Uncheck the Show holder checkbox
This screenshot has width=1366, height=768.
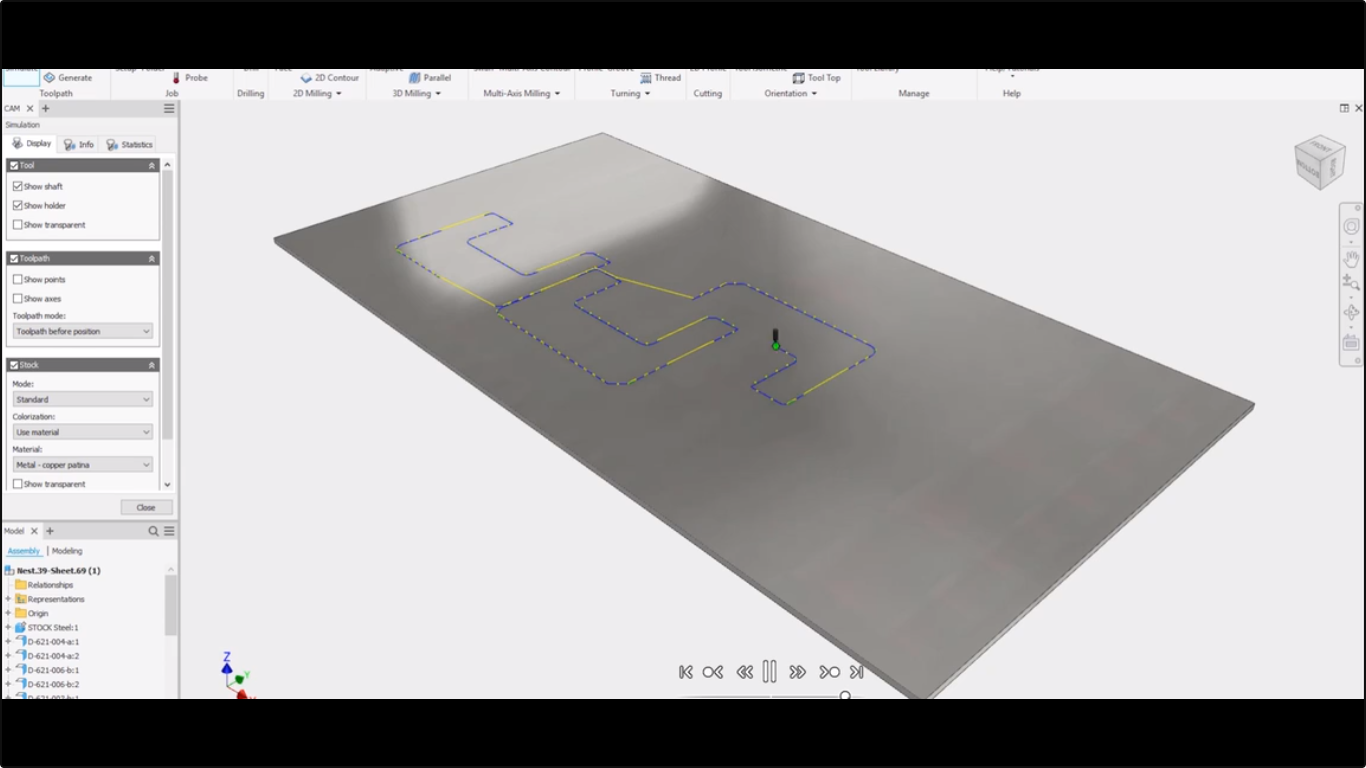pyautogui.click(x=17, y=205)
